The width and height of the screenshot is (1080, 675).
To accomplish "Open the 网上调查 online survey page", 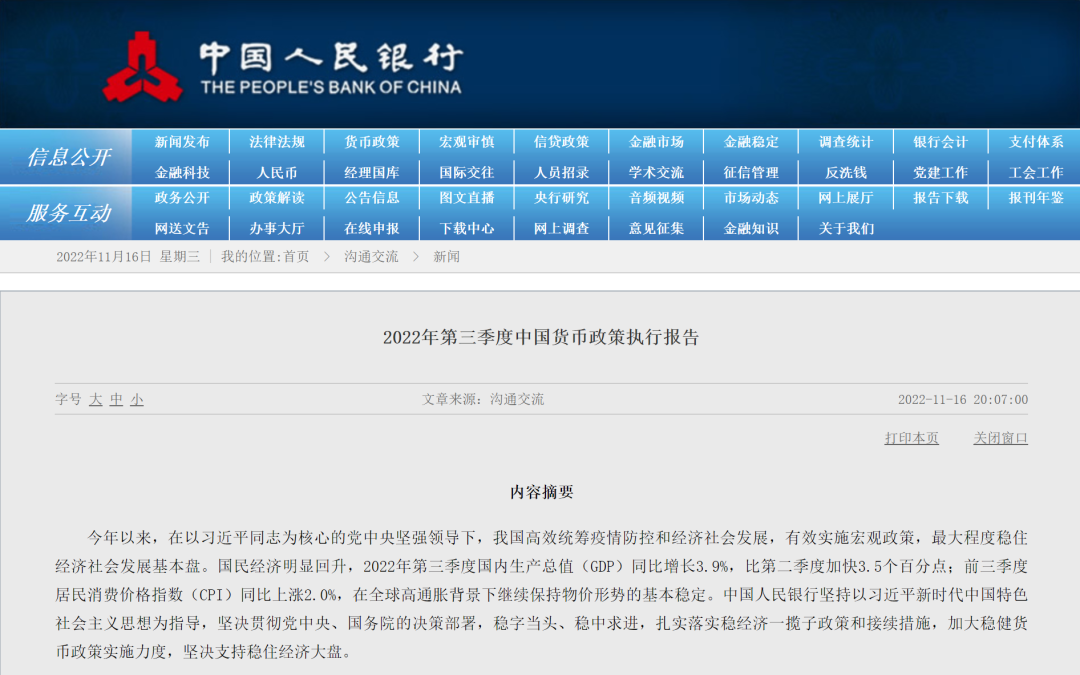I will click(561, 229).
